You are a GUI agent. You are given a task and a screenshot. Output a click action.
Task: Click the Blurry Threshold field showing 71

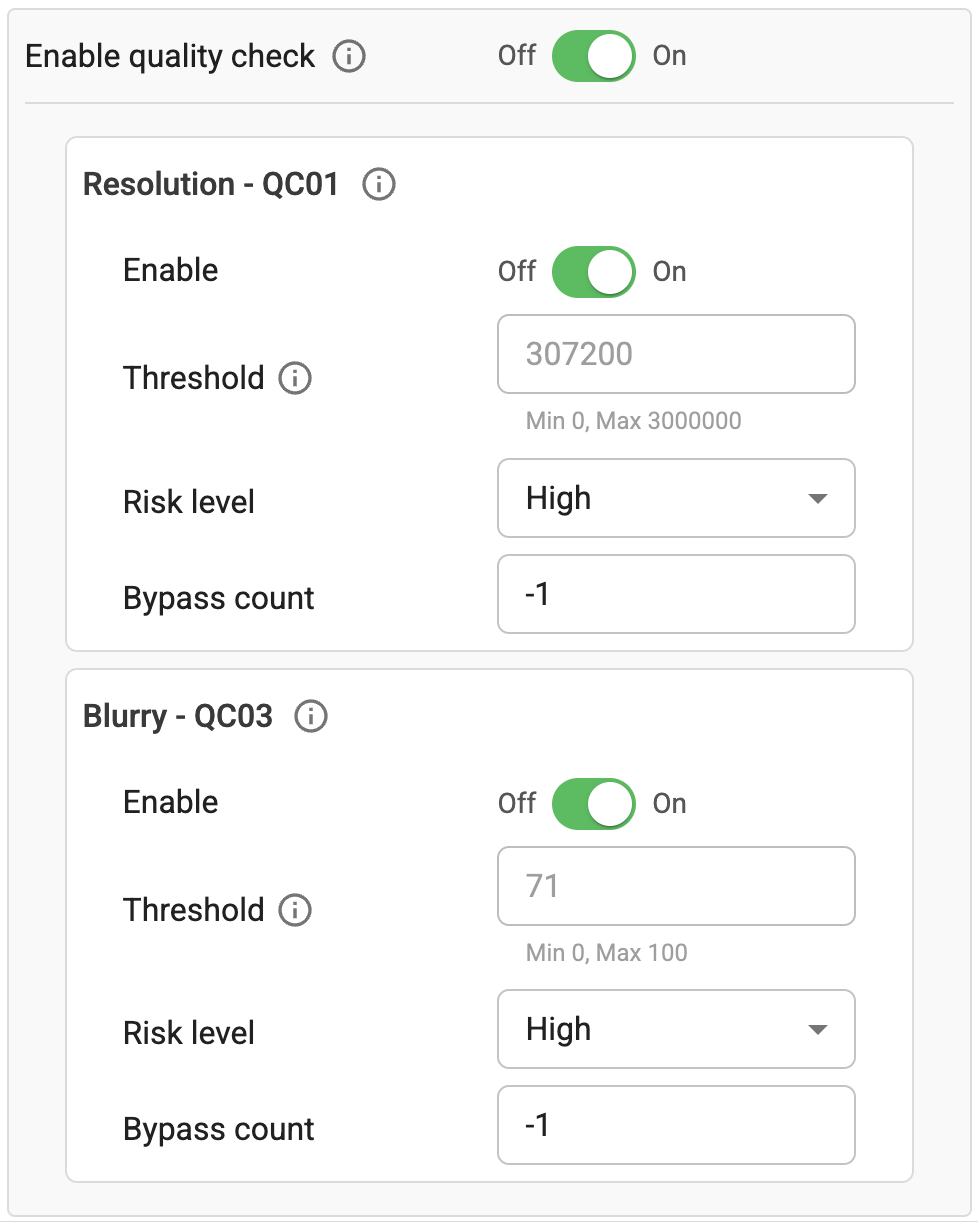[675, 887]
